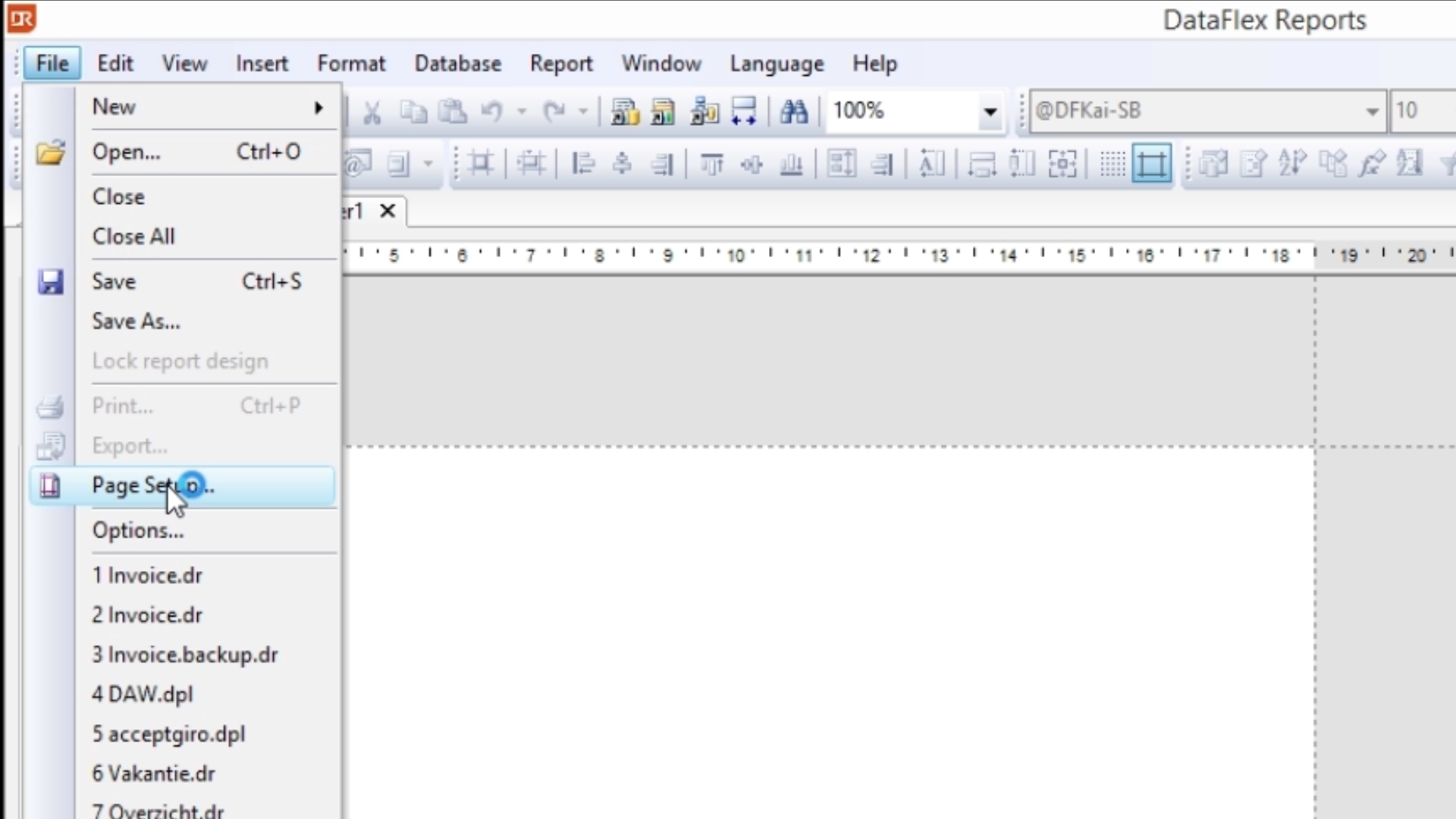
Task: Open the Database menu
Action: [457, 64]
